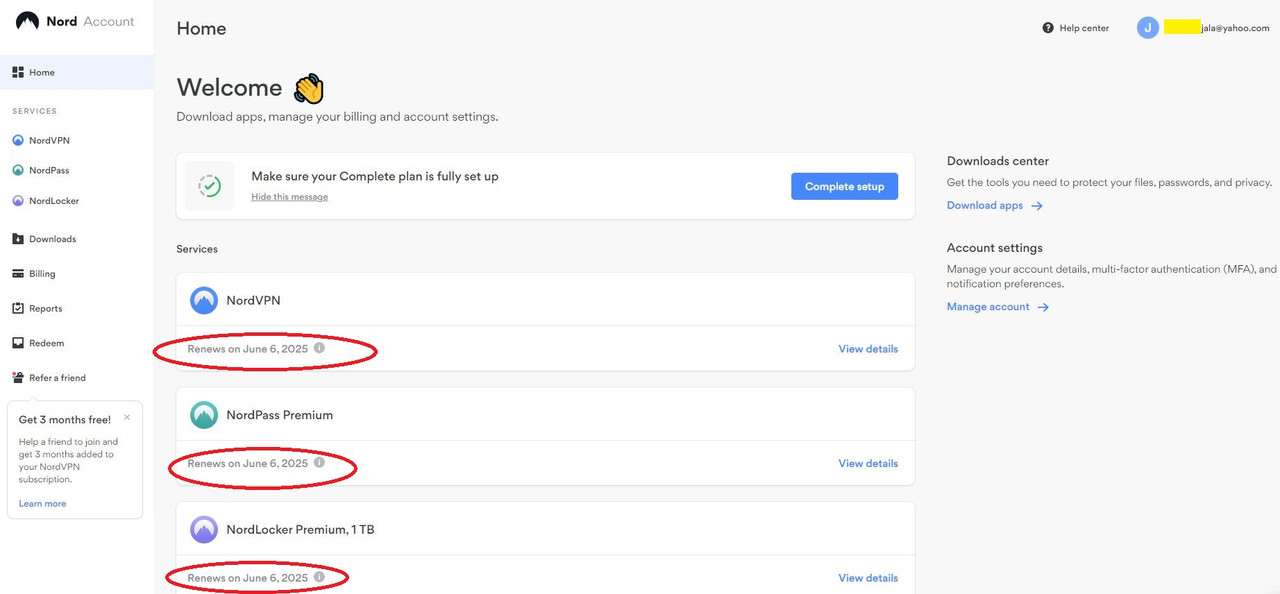
Task: Click the Complete setup button
Action: click(844, 186)
